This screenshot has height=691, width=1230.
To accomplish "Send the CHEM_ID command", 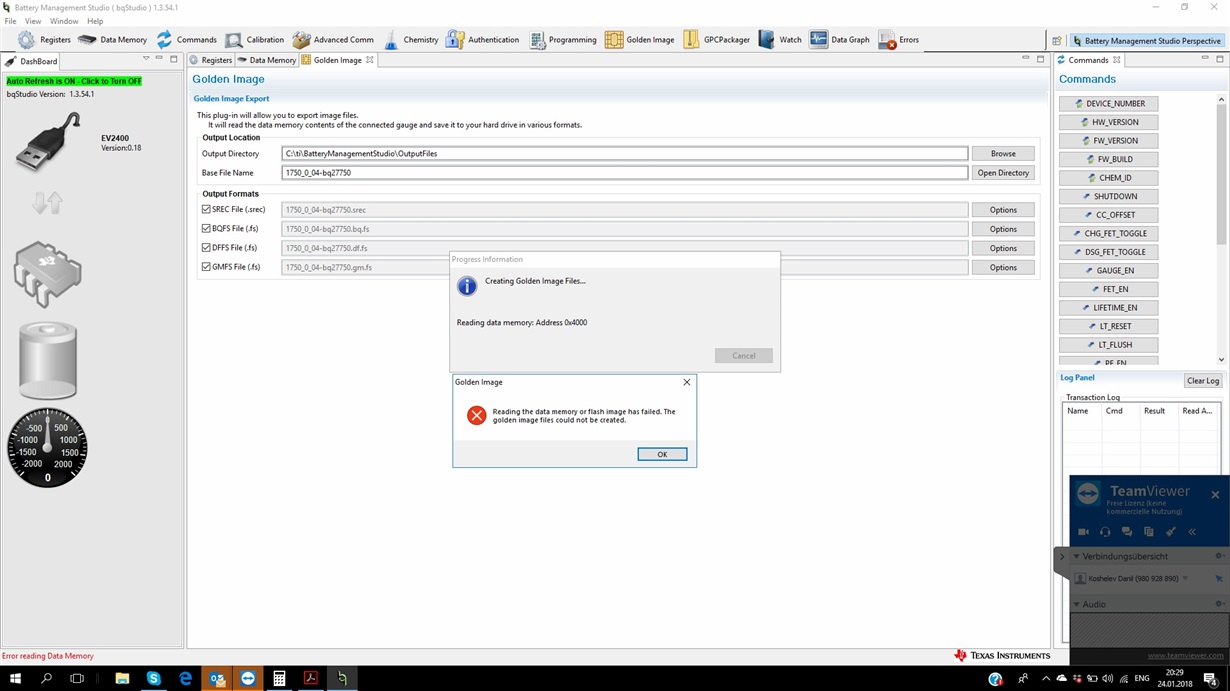I will click(1109, 178).
